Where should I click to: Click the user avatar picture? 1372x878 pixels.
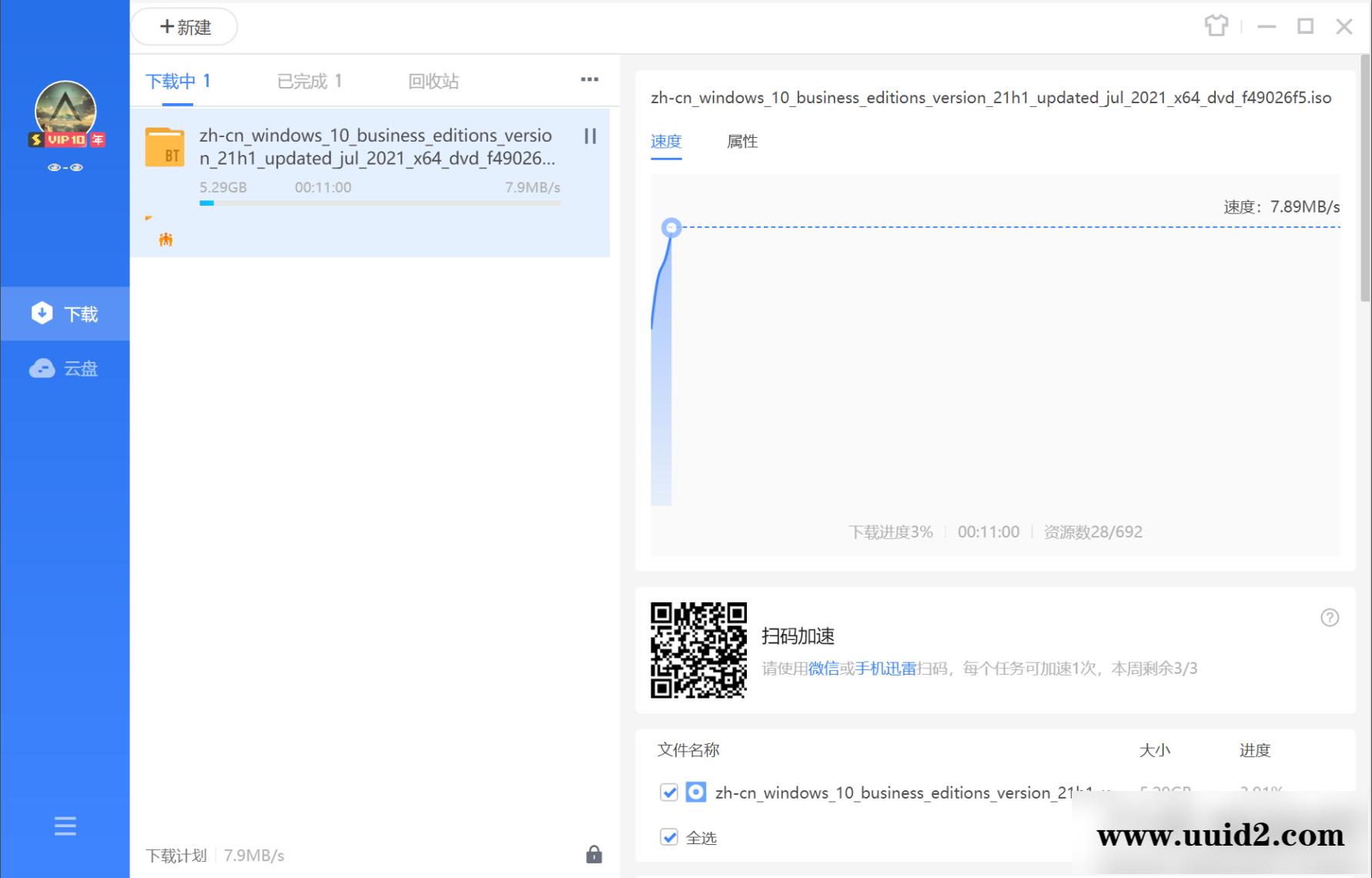pos(65,109)
